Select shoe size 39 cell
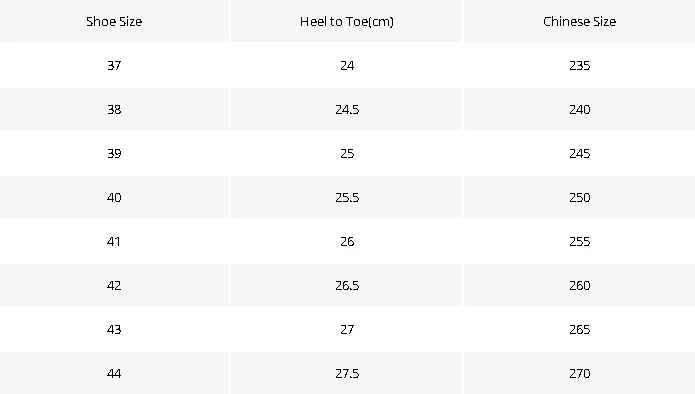The image size is (695, 394). point(114,153)
